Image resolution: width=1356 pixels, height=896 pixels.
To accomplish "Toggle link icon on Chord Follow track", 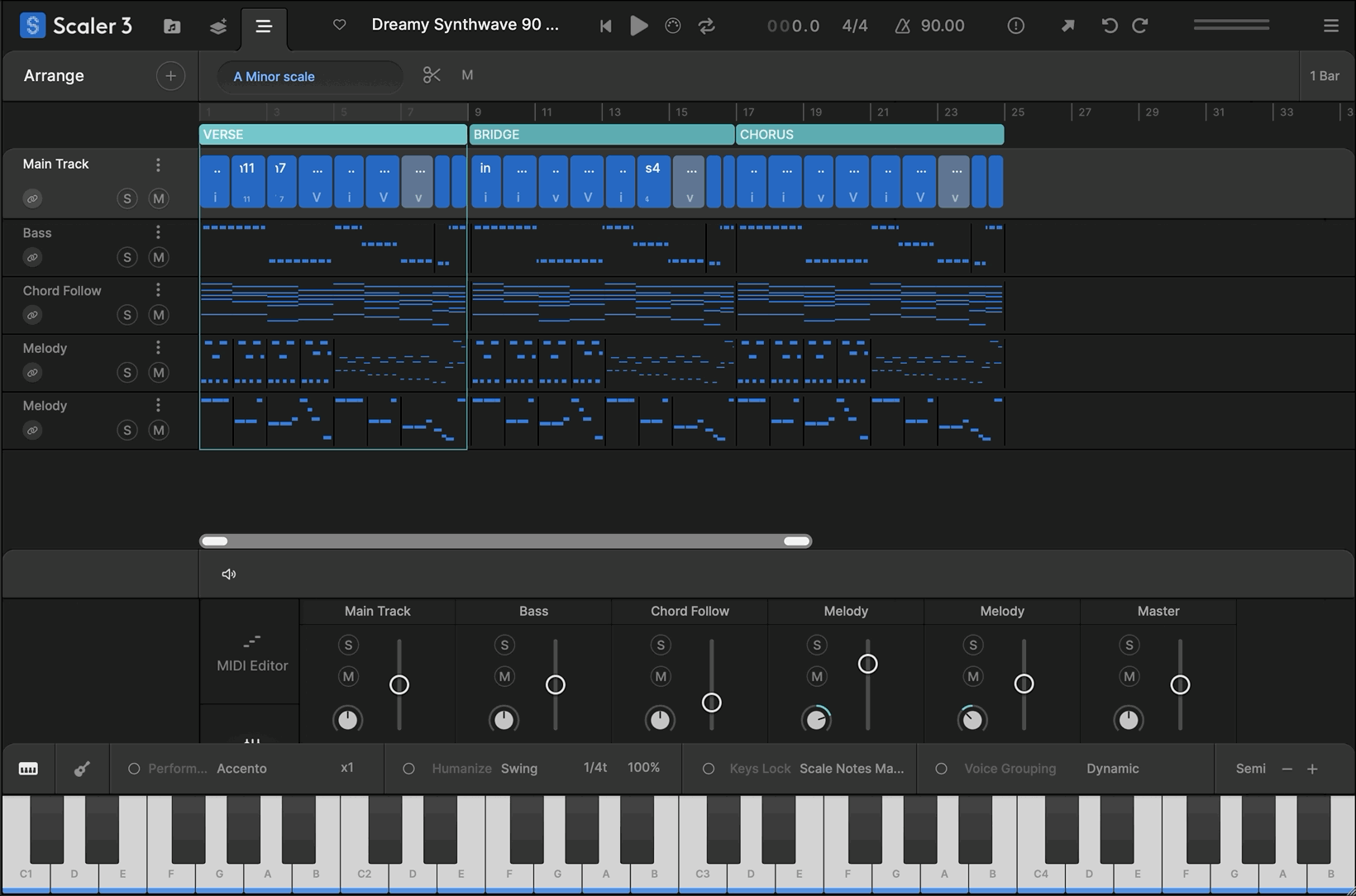I will click(32, 315).
